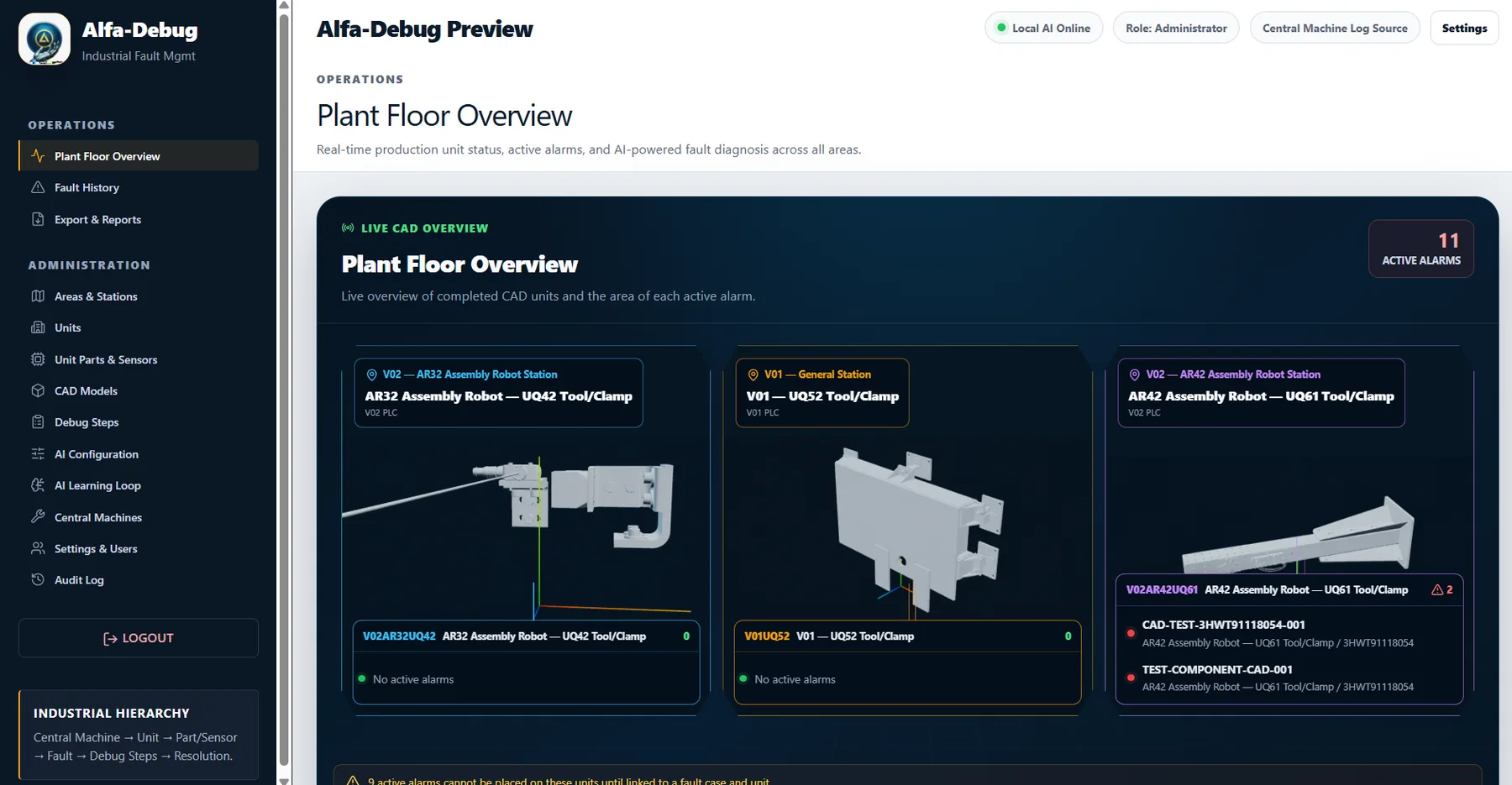1512x785 pixels.
Task: Click the Fault History warning triangle icon
Action: tap(38, 187)
